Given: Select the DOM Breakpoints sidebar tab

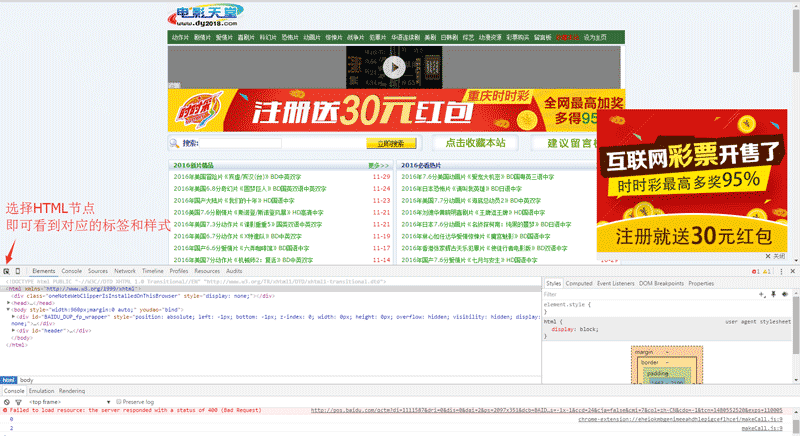Looking at the screenshot, I should point(661,284).
